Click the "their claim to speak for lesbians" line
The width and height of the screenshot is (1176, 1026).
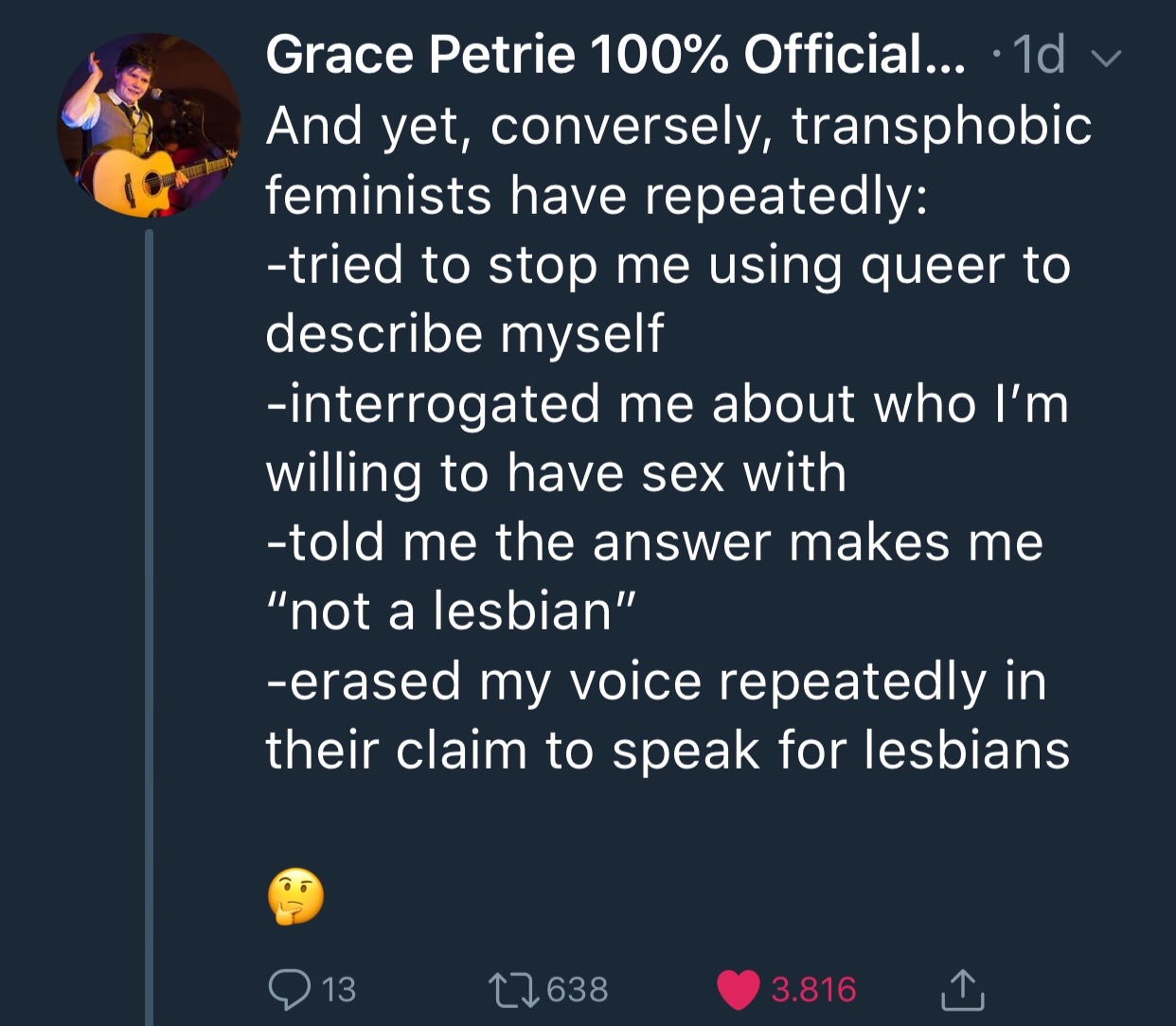pyautogui.click(x=668, y=751)
